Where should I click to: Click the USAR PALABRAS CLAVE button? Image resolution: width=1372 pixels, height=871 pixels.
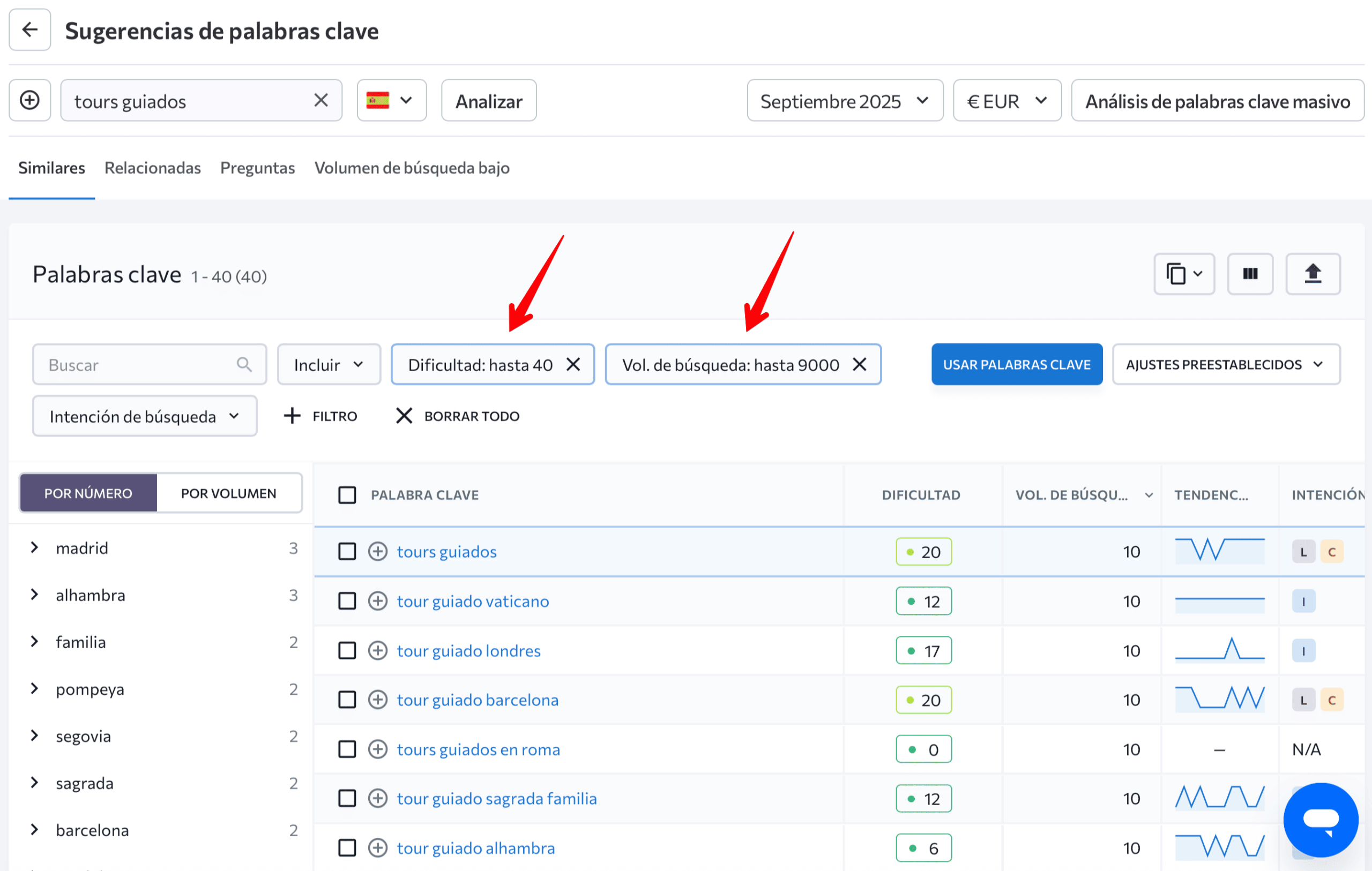[1017, 365]
